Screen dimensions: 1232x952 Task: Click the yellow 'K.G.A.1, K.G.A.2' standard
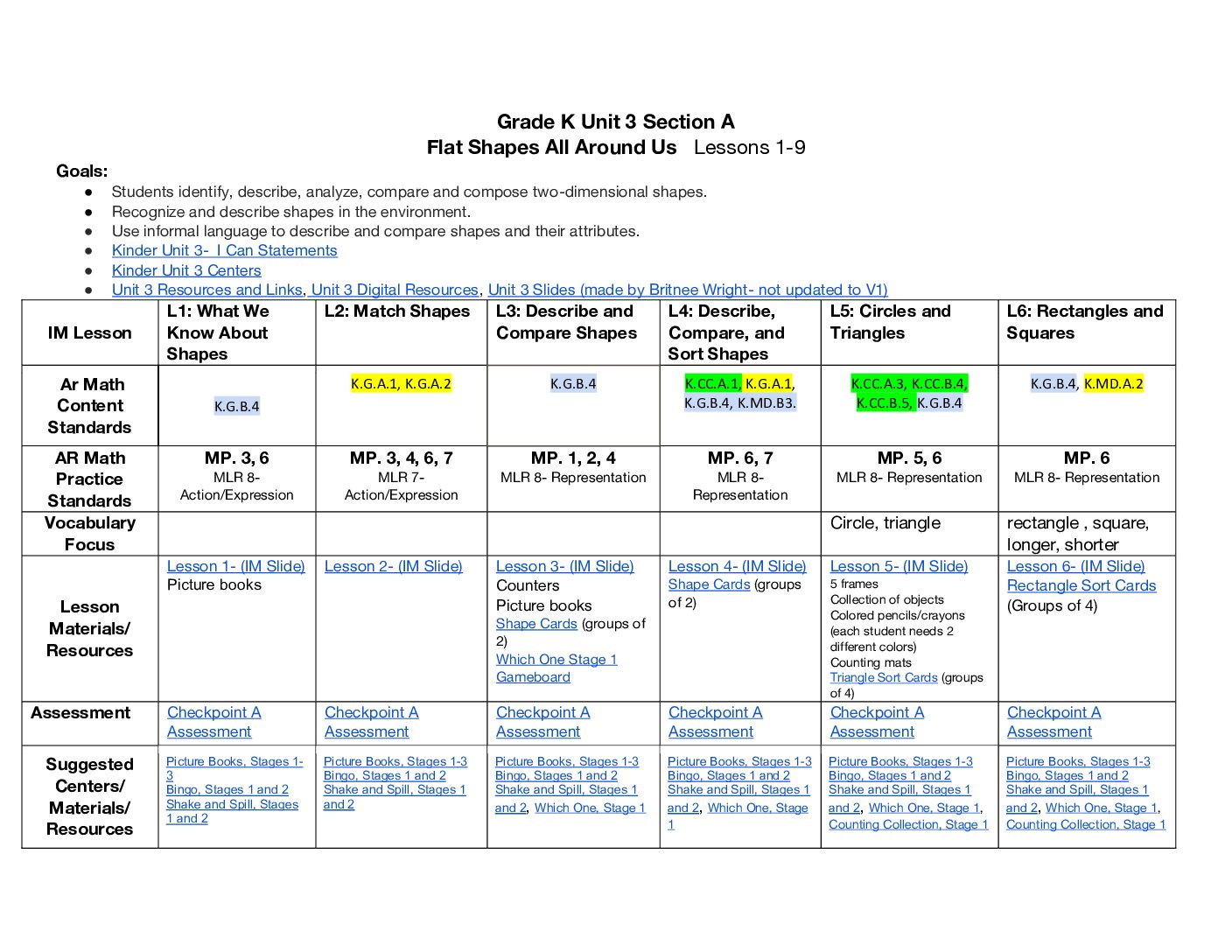click(401, 383)
